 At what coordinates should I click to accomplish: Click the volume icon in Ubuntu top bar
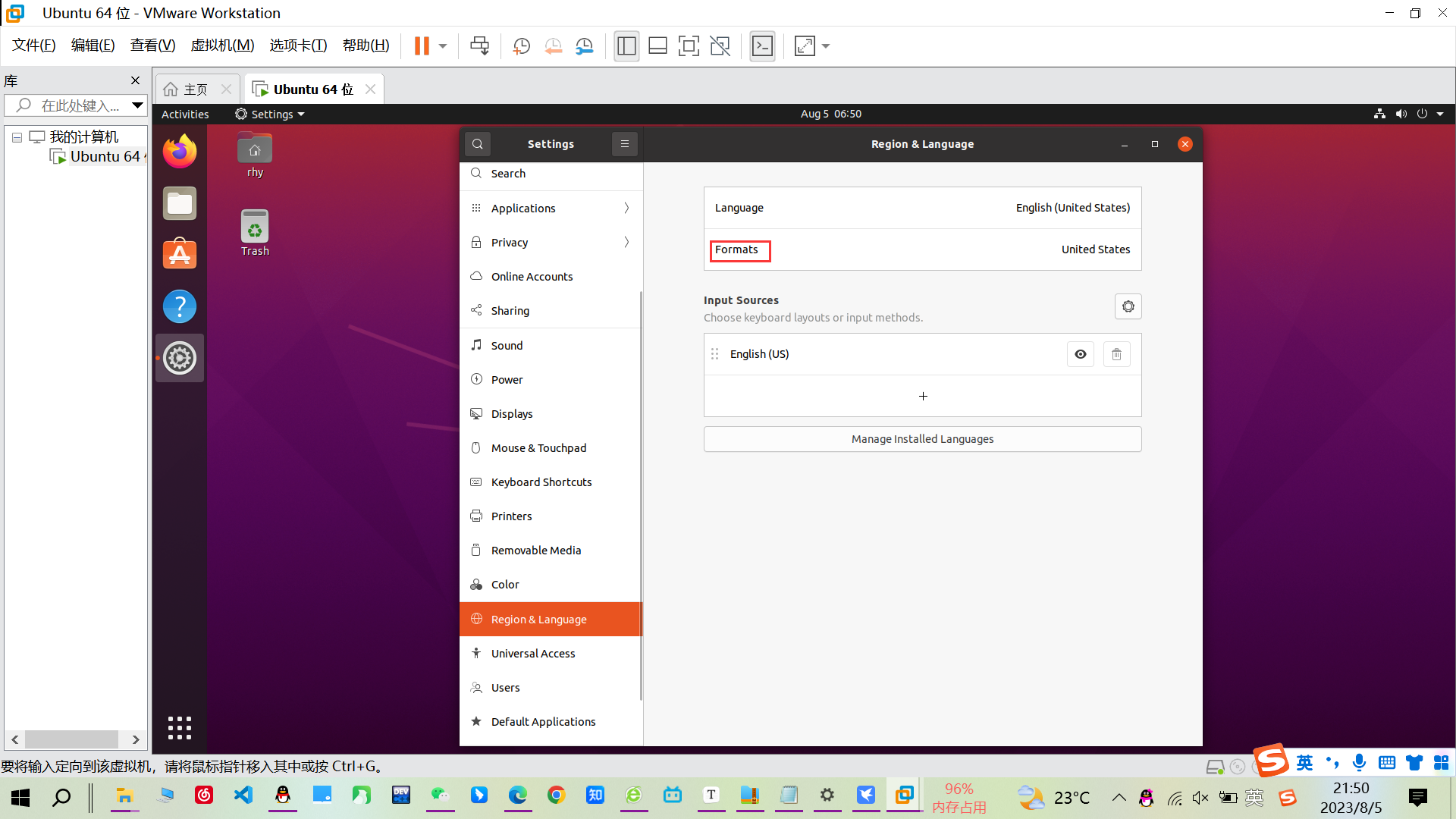[x=1401, y=114]
